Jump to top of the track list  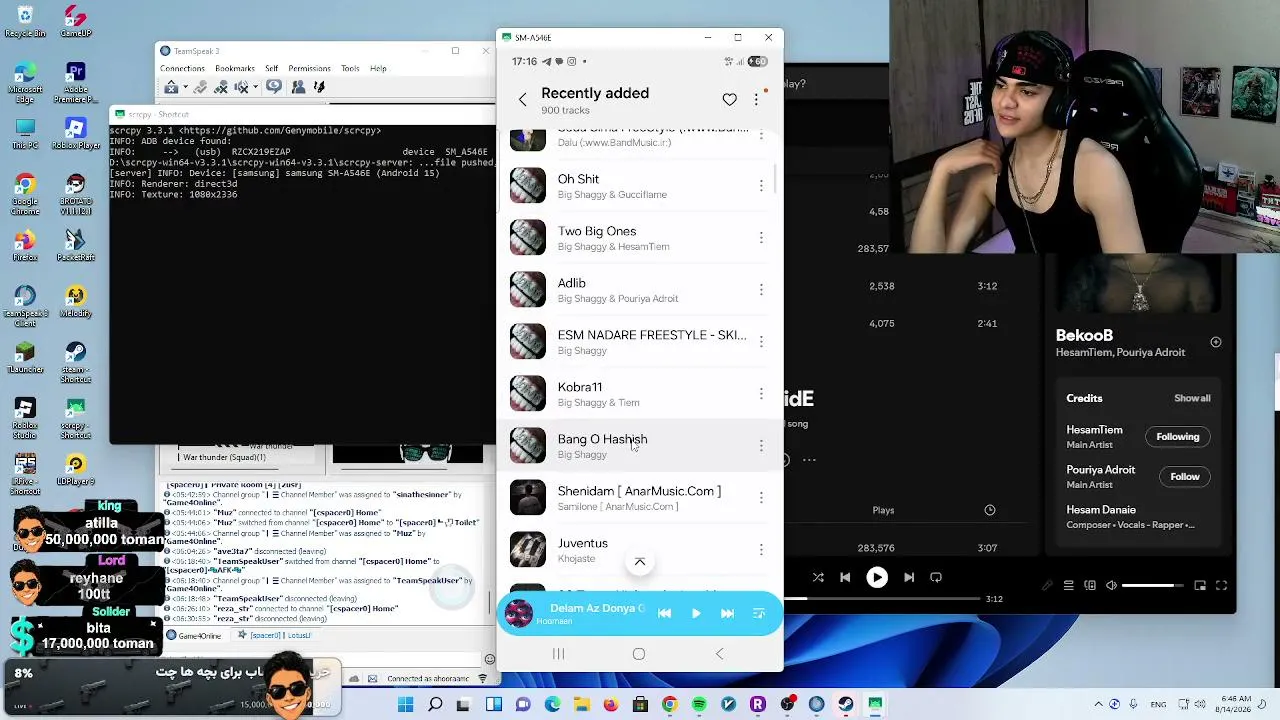[640, 562]
